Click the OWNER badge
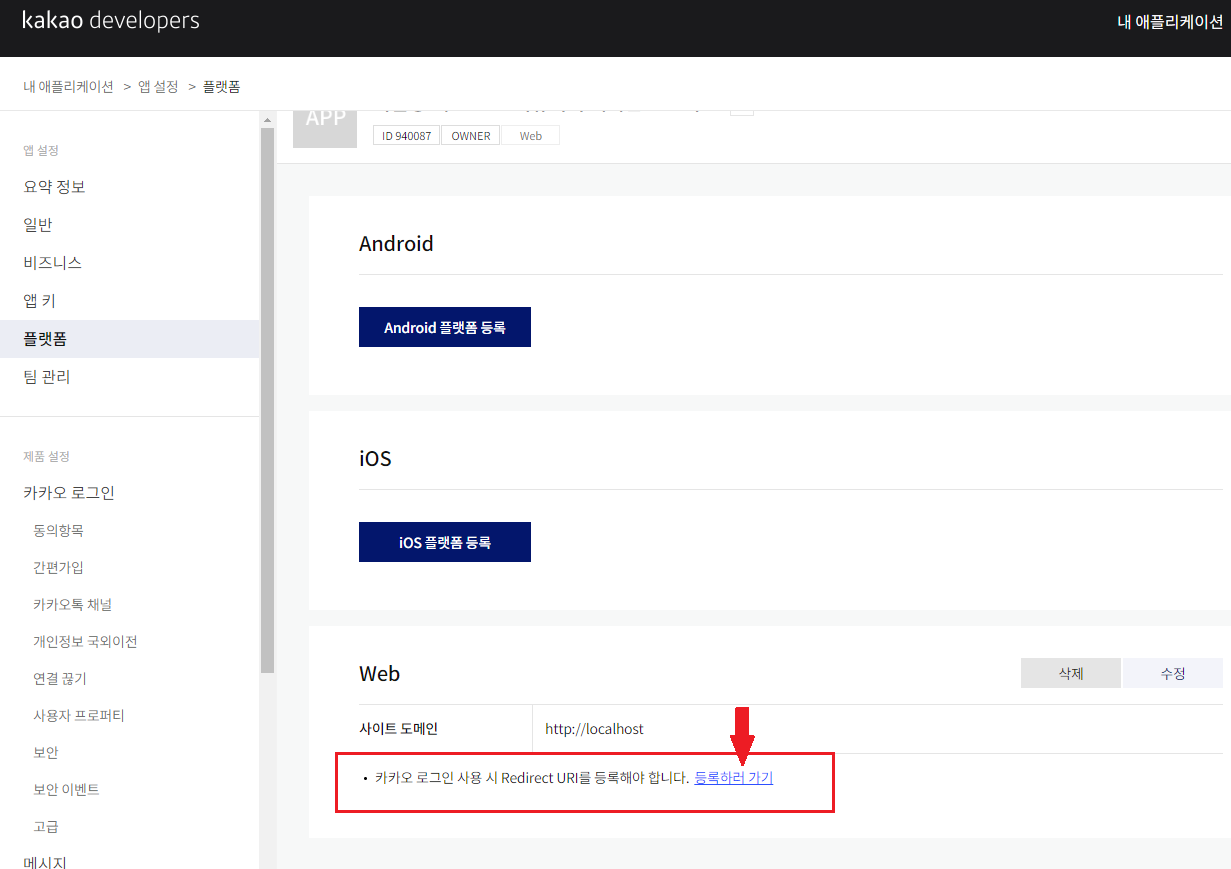 tap(471, 136)
